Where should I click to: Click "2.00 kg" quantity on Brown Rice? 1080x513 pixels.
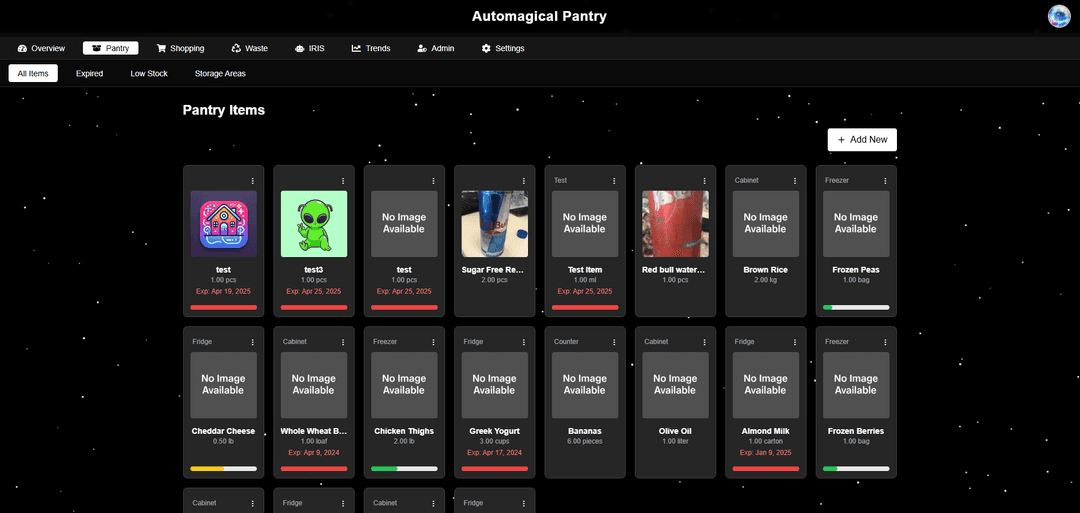766,280
